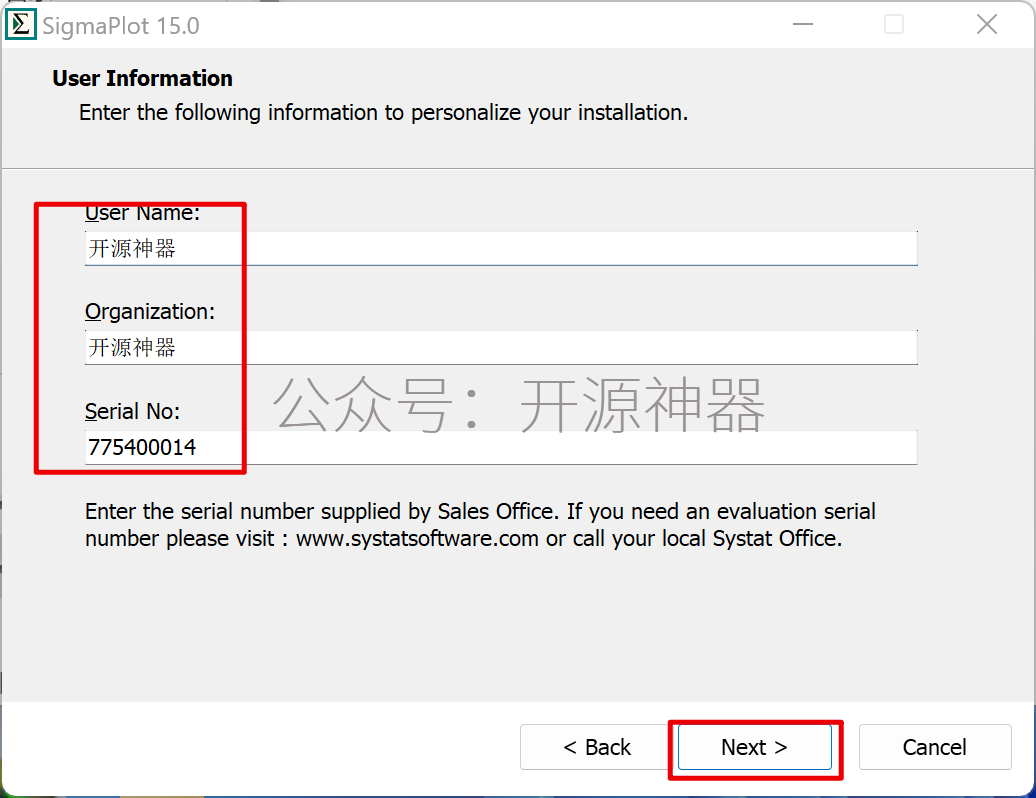The height and width of the screenshot is (798, 1036).
Task: Click the disabled maximize button in title bar
Action: (894, 25)
